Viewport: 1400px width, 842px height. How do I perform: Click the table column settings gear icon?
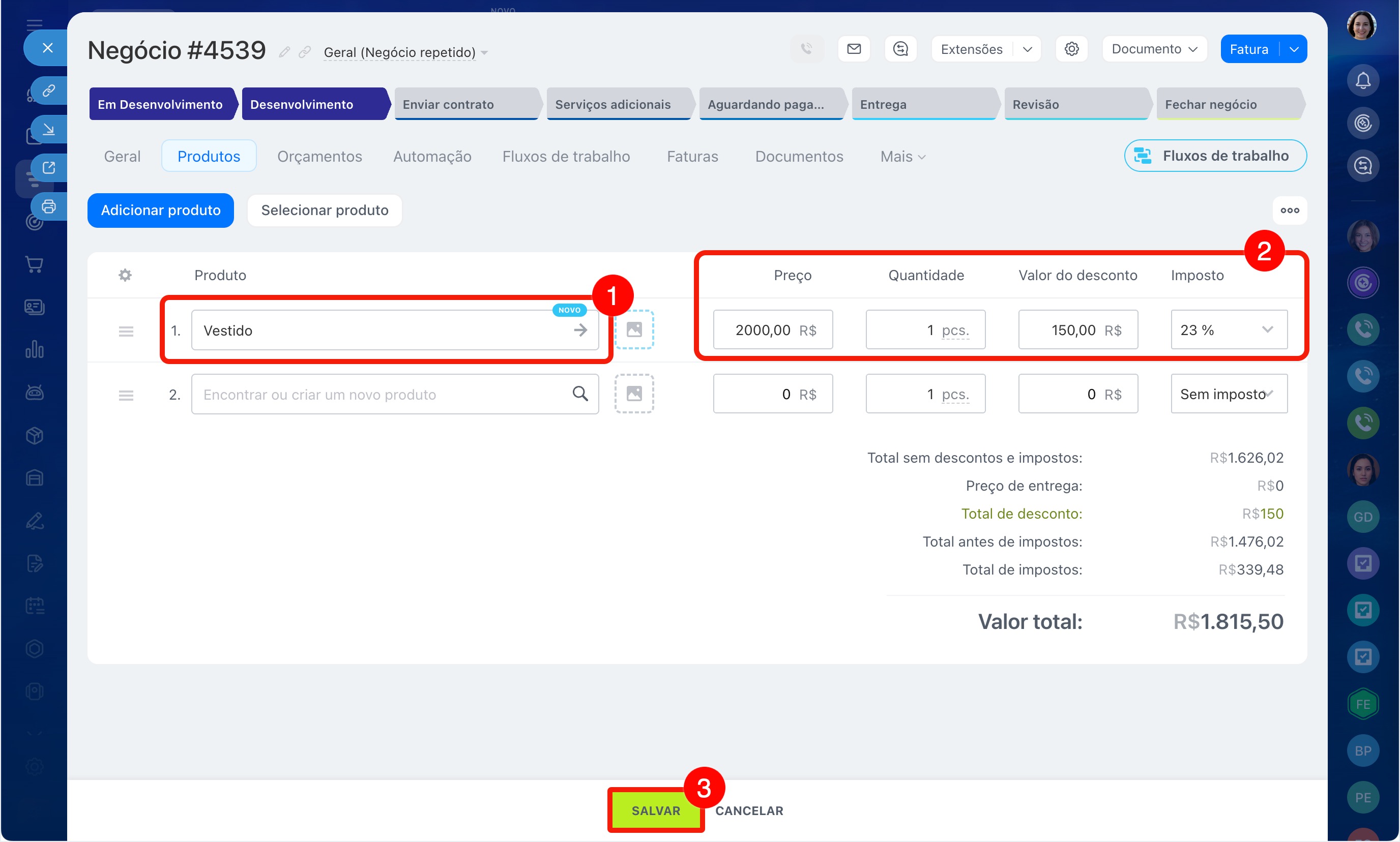coord(125,275)
